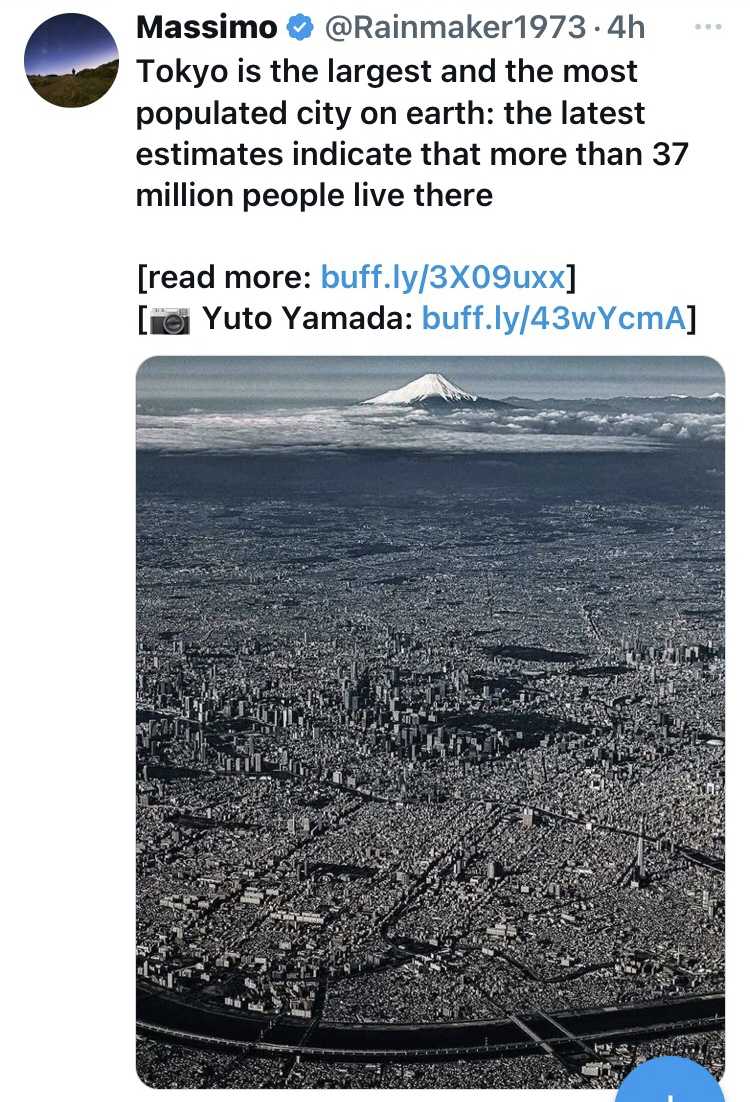Click the "[read more:" text
Viewport: 750px width, 1102px height.
click(224, 276)
